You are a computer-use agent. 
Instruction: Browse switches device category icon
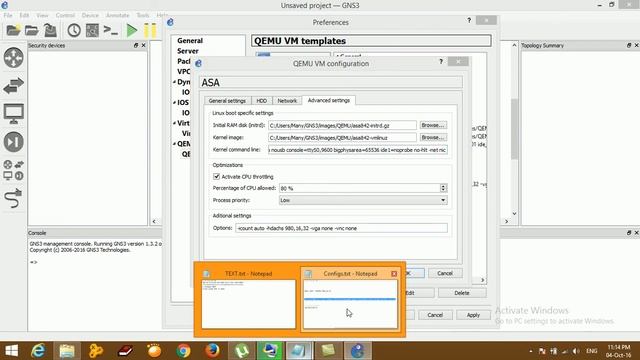click(x=13, y=86)
